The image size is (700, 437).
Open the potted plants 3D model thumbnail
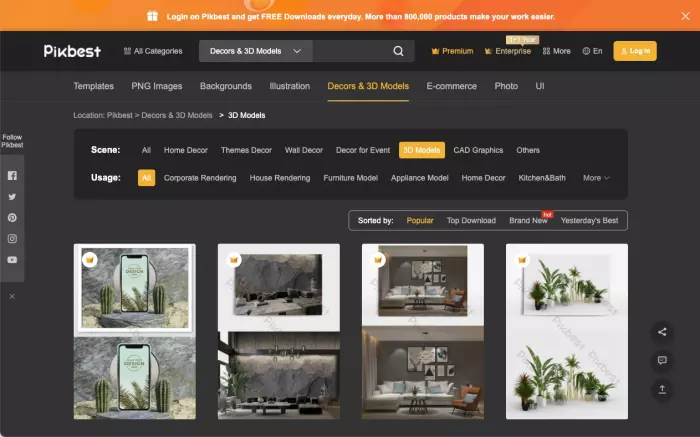[x=567, y=331]
